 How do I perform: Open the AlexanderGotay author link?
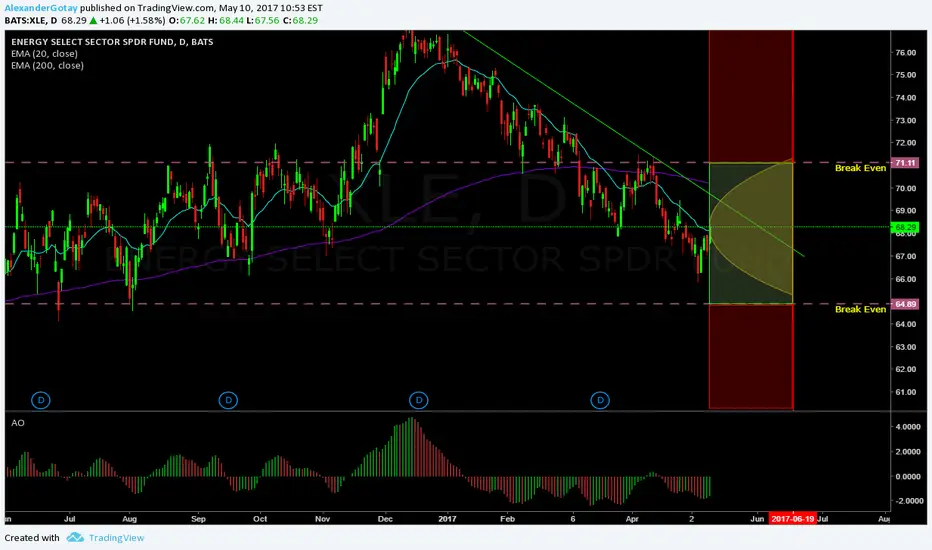click(x=41, y=8)
